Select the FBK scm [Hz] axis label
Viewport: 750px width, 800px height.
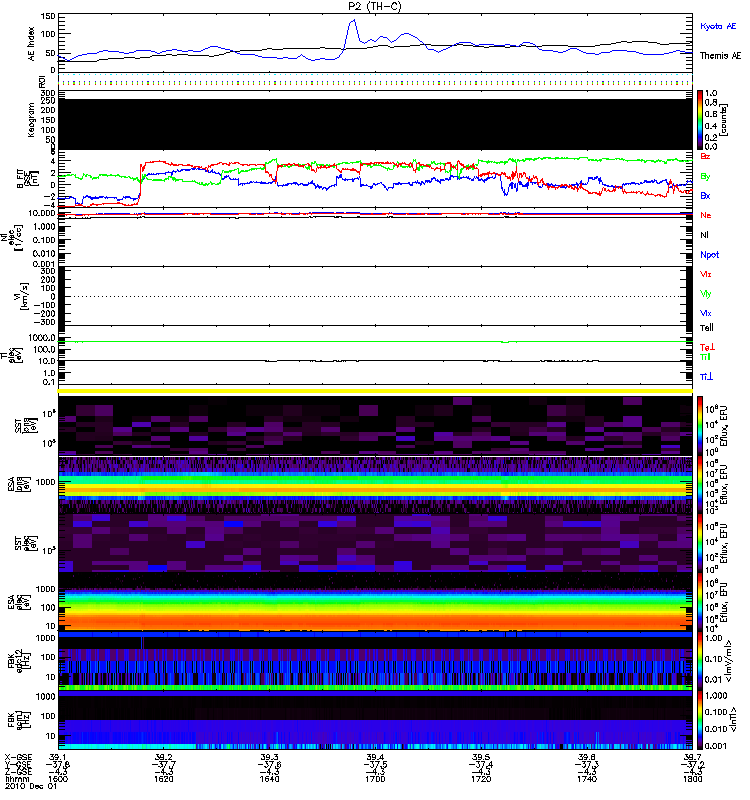18,719
